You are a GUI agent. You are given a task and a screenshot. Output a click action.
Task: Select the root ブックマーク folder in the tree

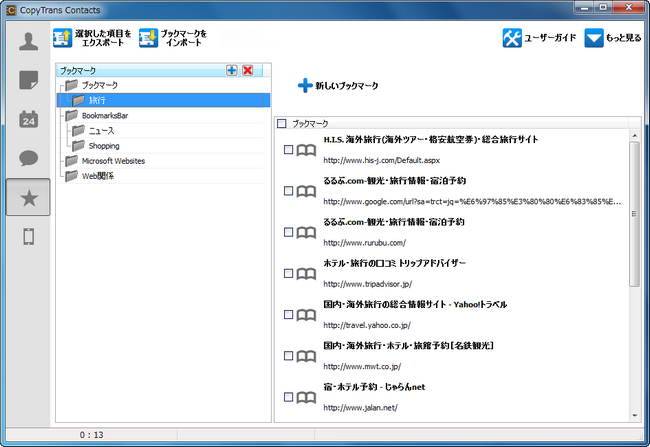coord(99,85)
